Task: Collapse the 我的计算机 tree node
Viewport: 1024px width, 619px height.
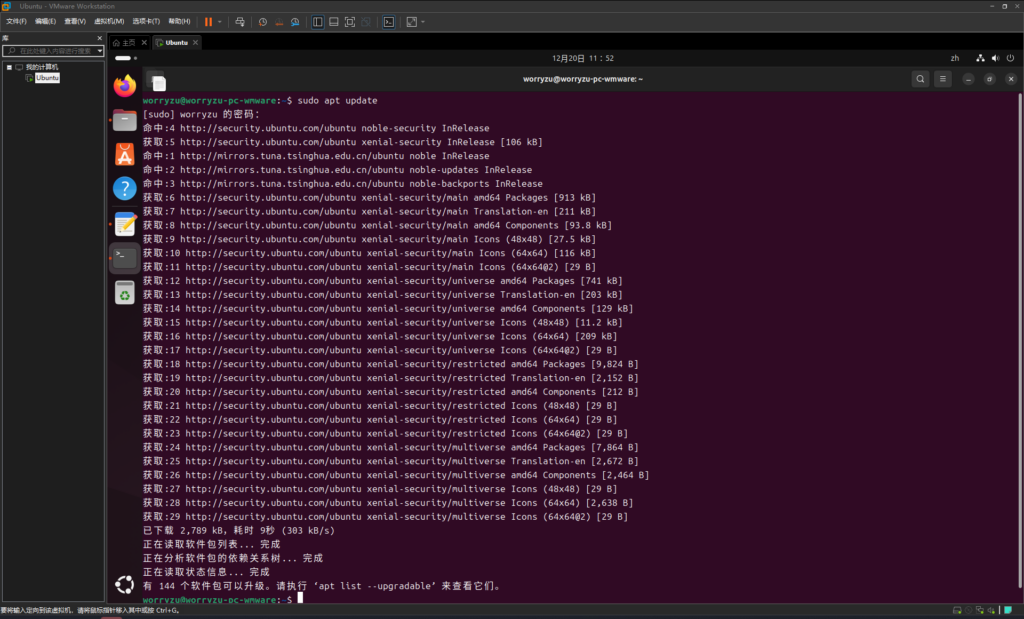Action: click(x=9, y=67)
